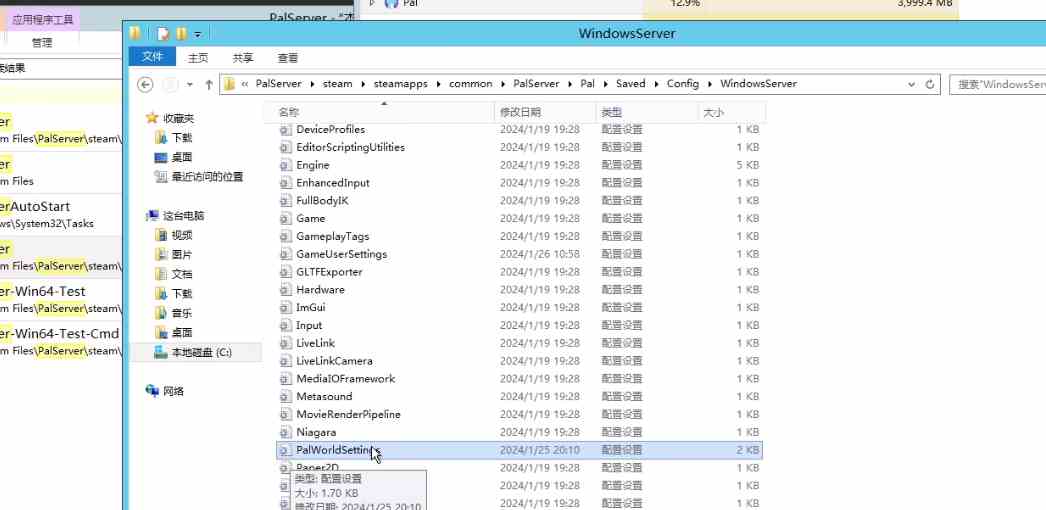
Task: Select the Engine config file icon
Action: [x=286, y=165]
